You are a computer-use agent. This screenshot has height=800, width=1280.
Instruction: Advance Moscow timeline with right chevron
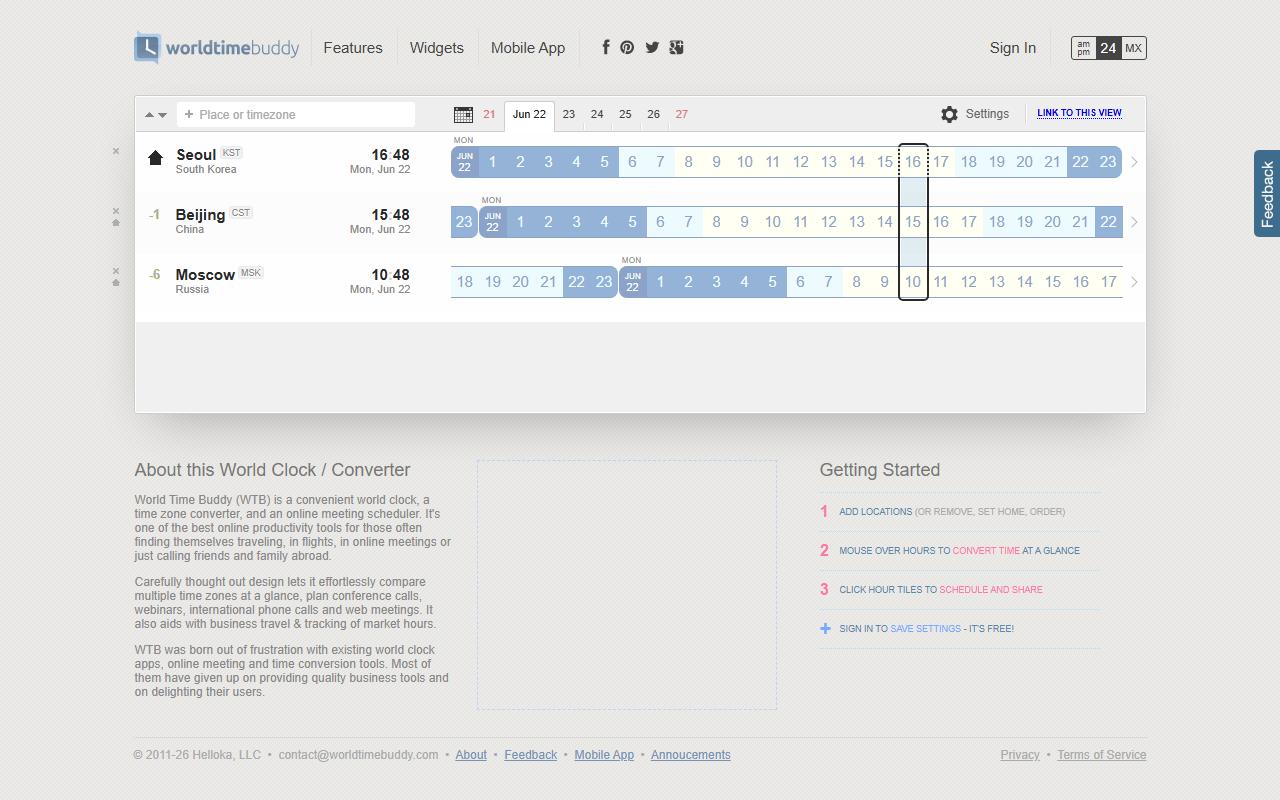point(1134,282)
